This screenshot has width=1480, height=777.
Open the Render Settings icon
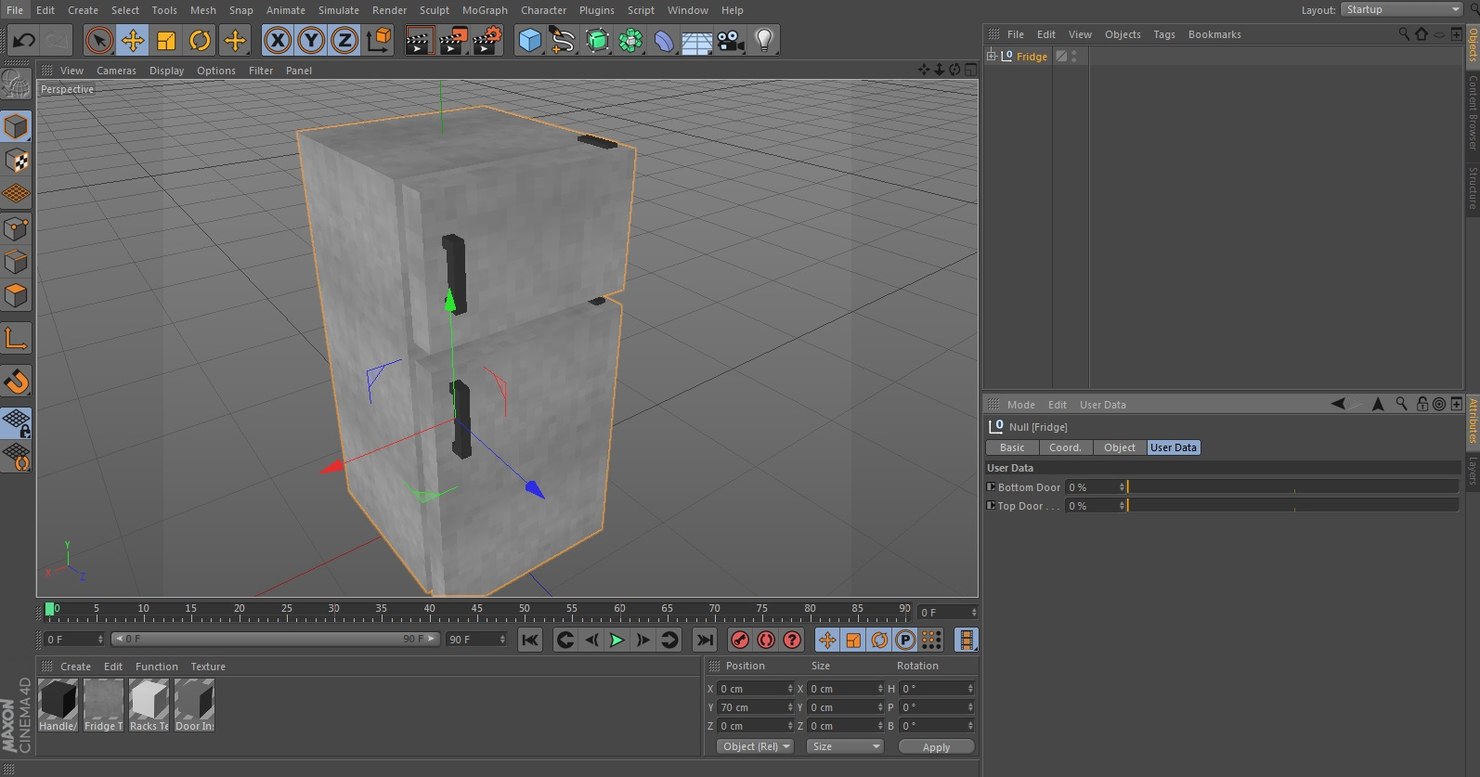[487, 40]
